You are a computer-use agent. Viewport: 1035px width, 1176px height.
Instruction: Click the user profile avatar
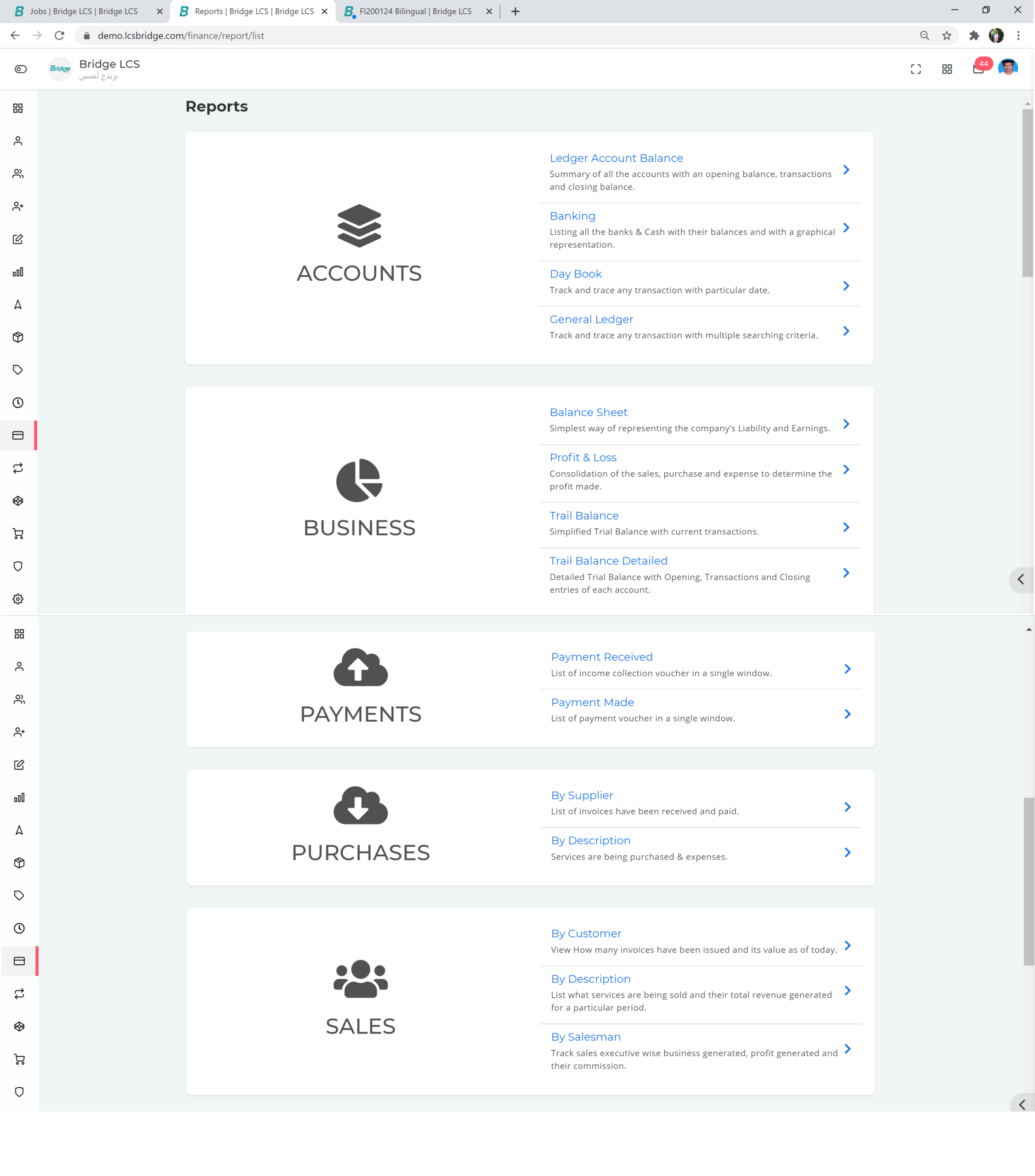pos(1007,68)
